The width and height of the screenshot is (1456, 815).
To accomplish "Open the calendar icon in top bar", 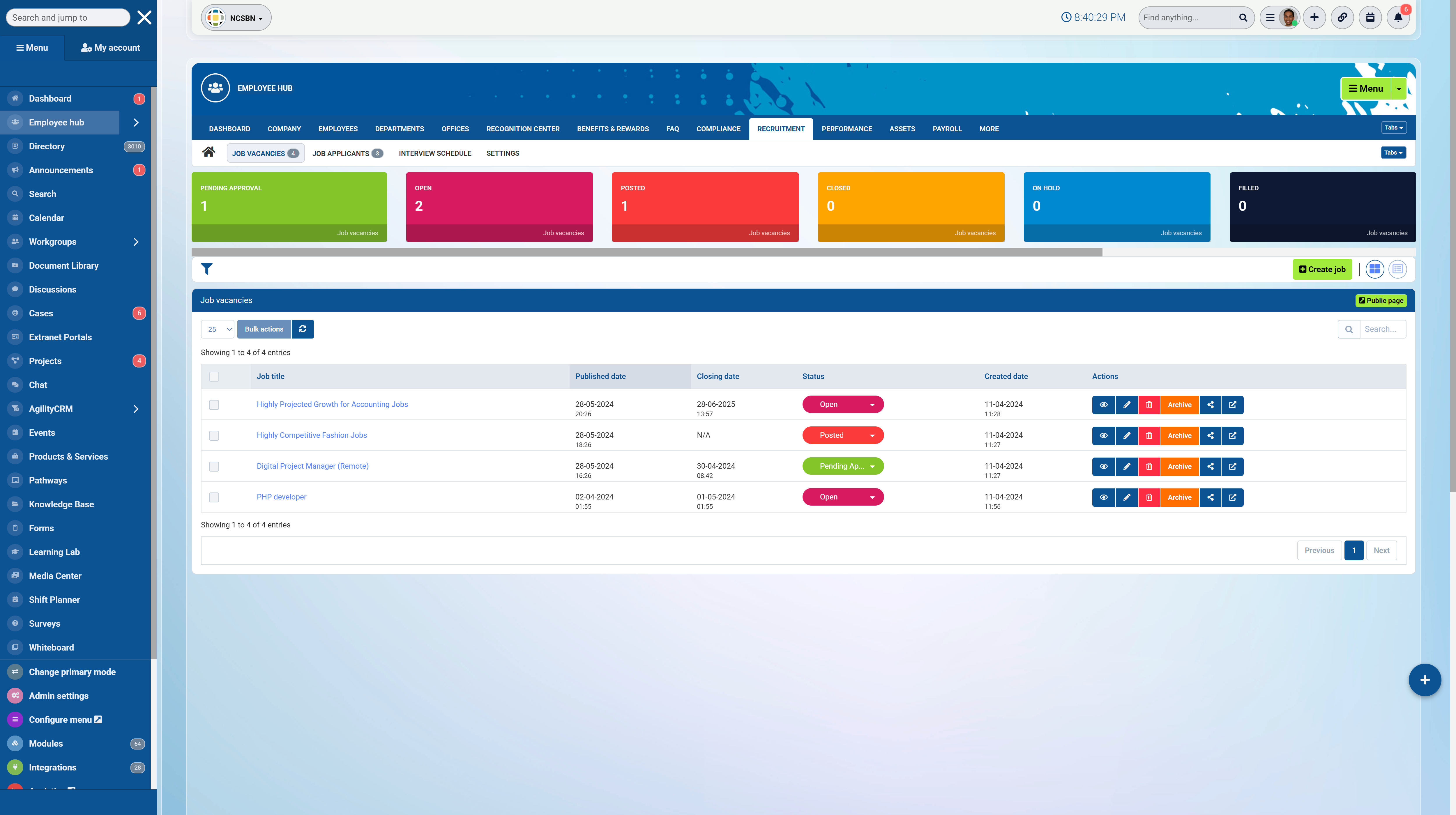I will tap(1370, 17).
